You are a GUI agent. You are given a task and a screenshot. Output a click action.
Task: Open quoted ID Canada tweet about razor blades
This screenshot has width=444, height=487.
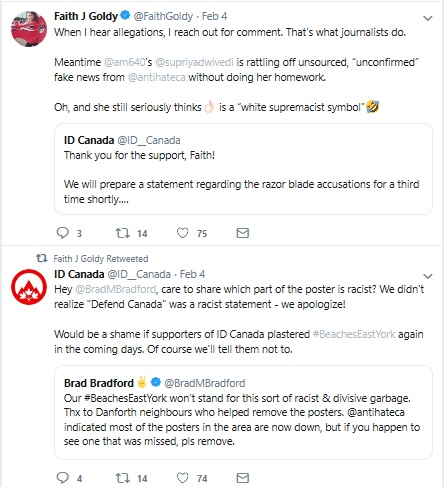[x=243, y=169]
